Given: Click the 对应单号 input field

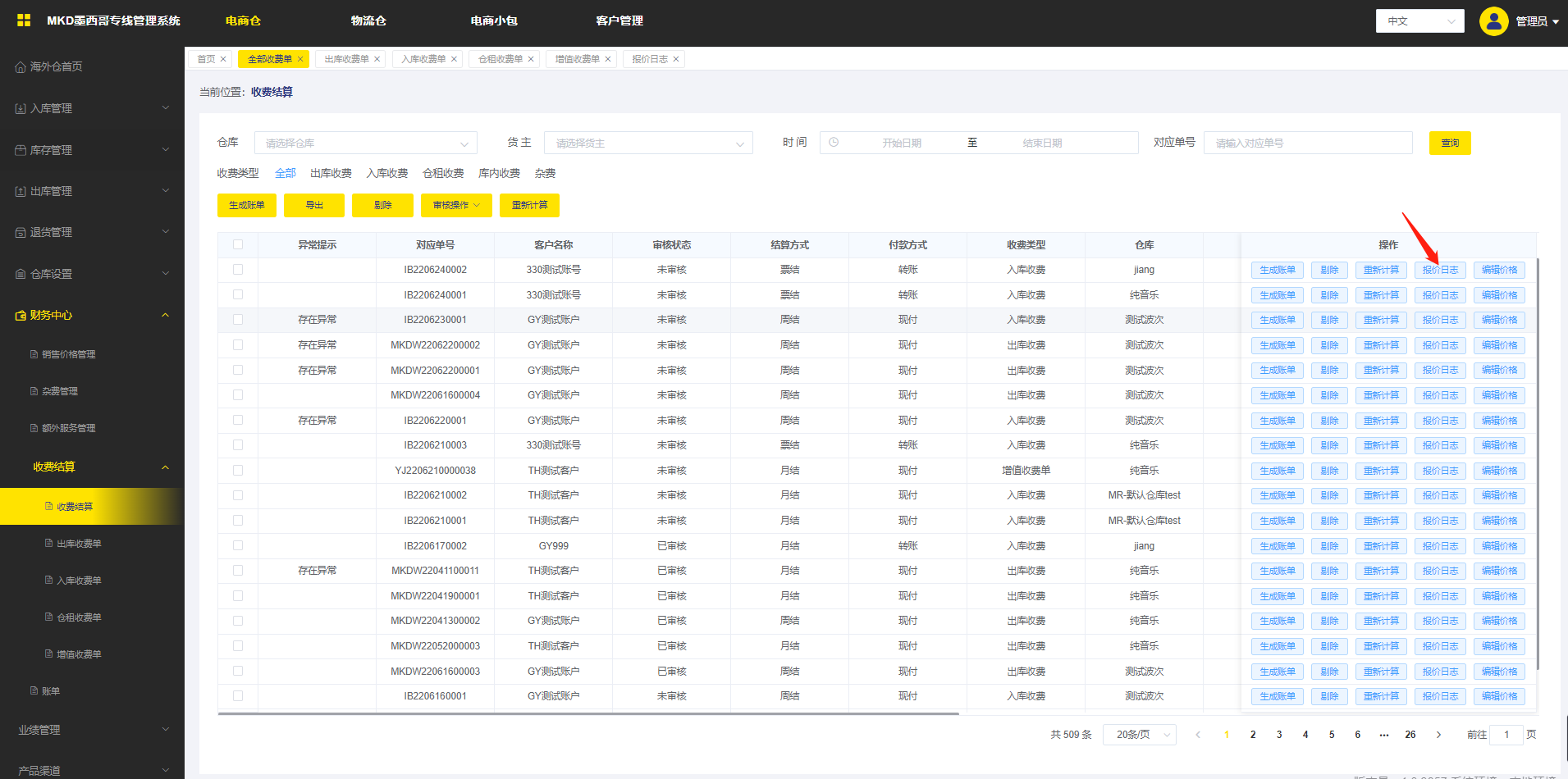Looking at the screenshot, I should pyautogui.click(x=1307, y=143).
